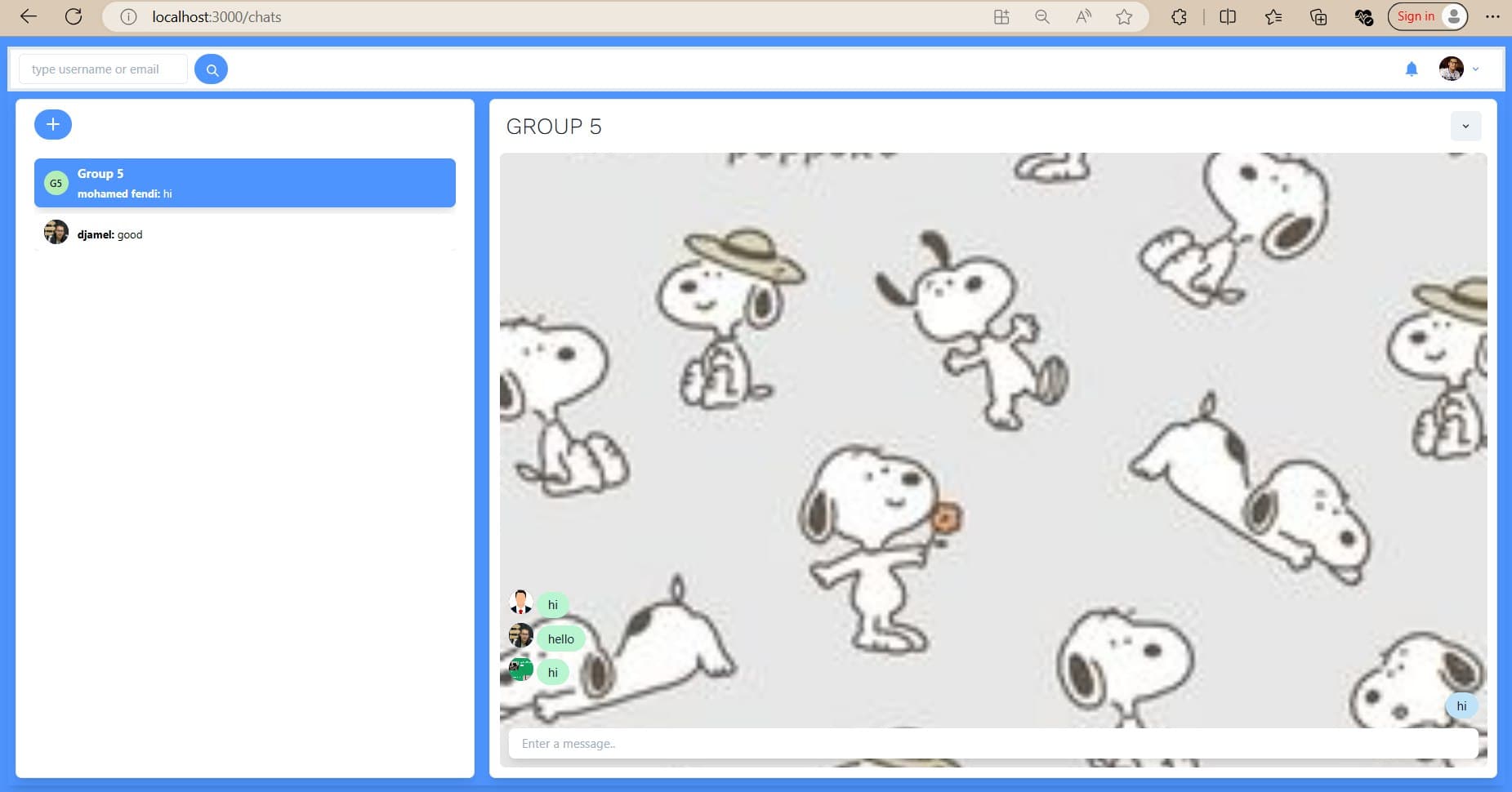Click the browser zoom magnifier icon
This screenshot has height=792, width=1512.
(x=1041, y=16)
